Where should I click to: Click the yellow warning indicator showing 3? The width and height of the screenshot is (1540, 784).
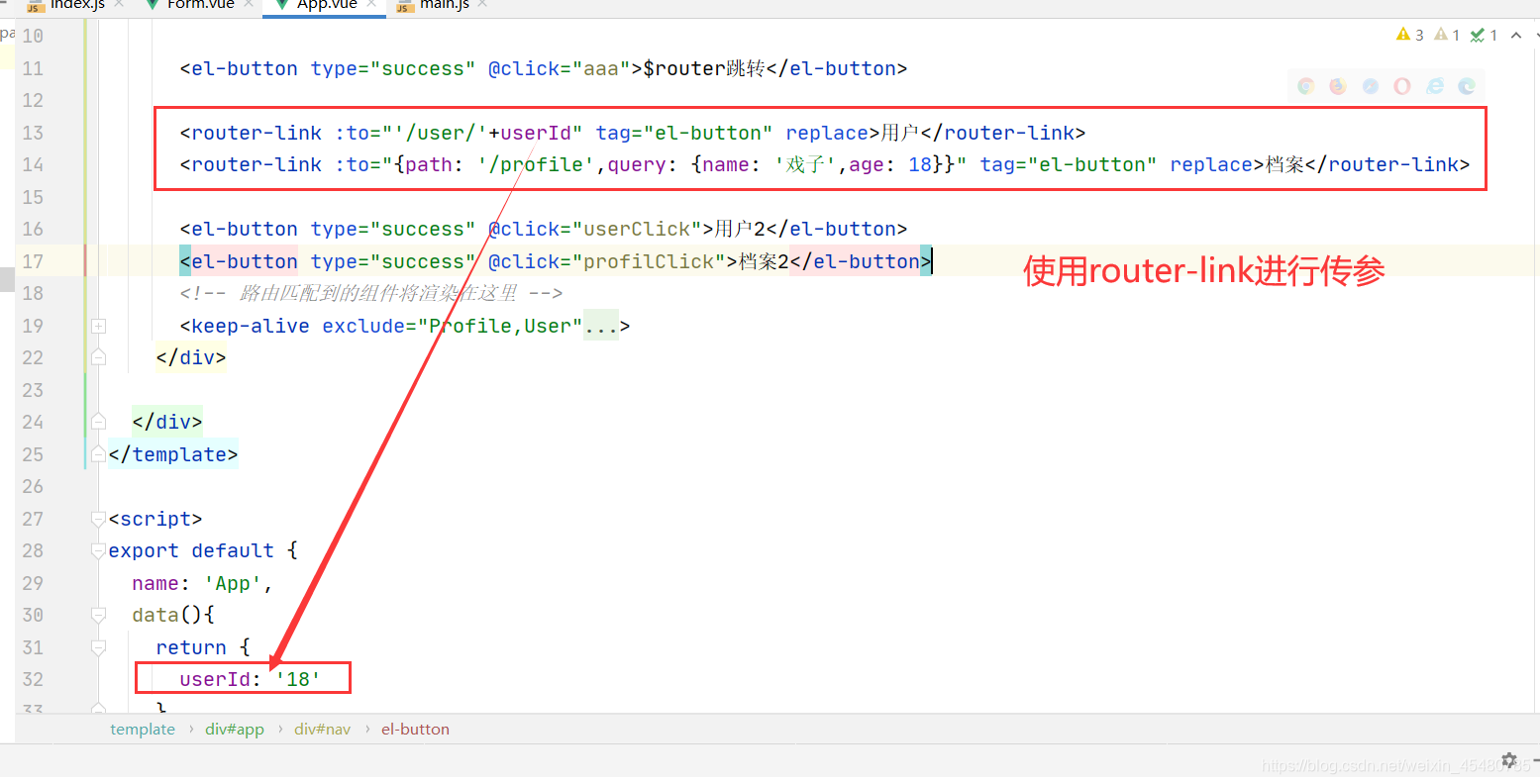tap(1410, 35)
